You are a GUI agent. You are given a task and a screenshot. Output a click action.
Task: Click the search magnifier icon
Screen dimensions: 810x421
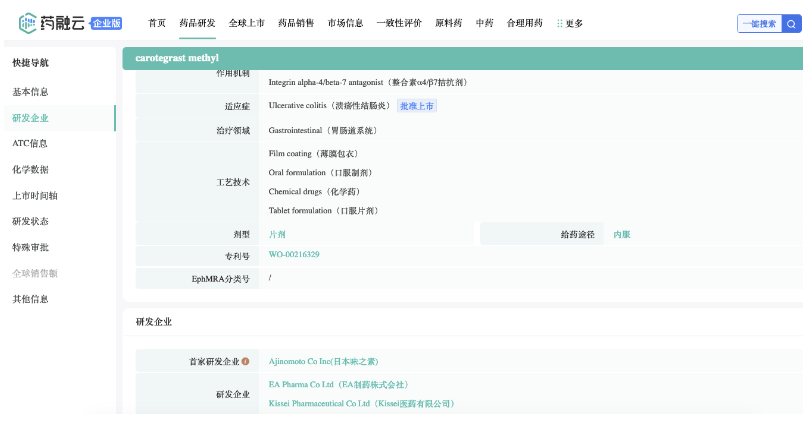click(x=791, y=23)
